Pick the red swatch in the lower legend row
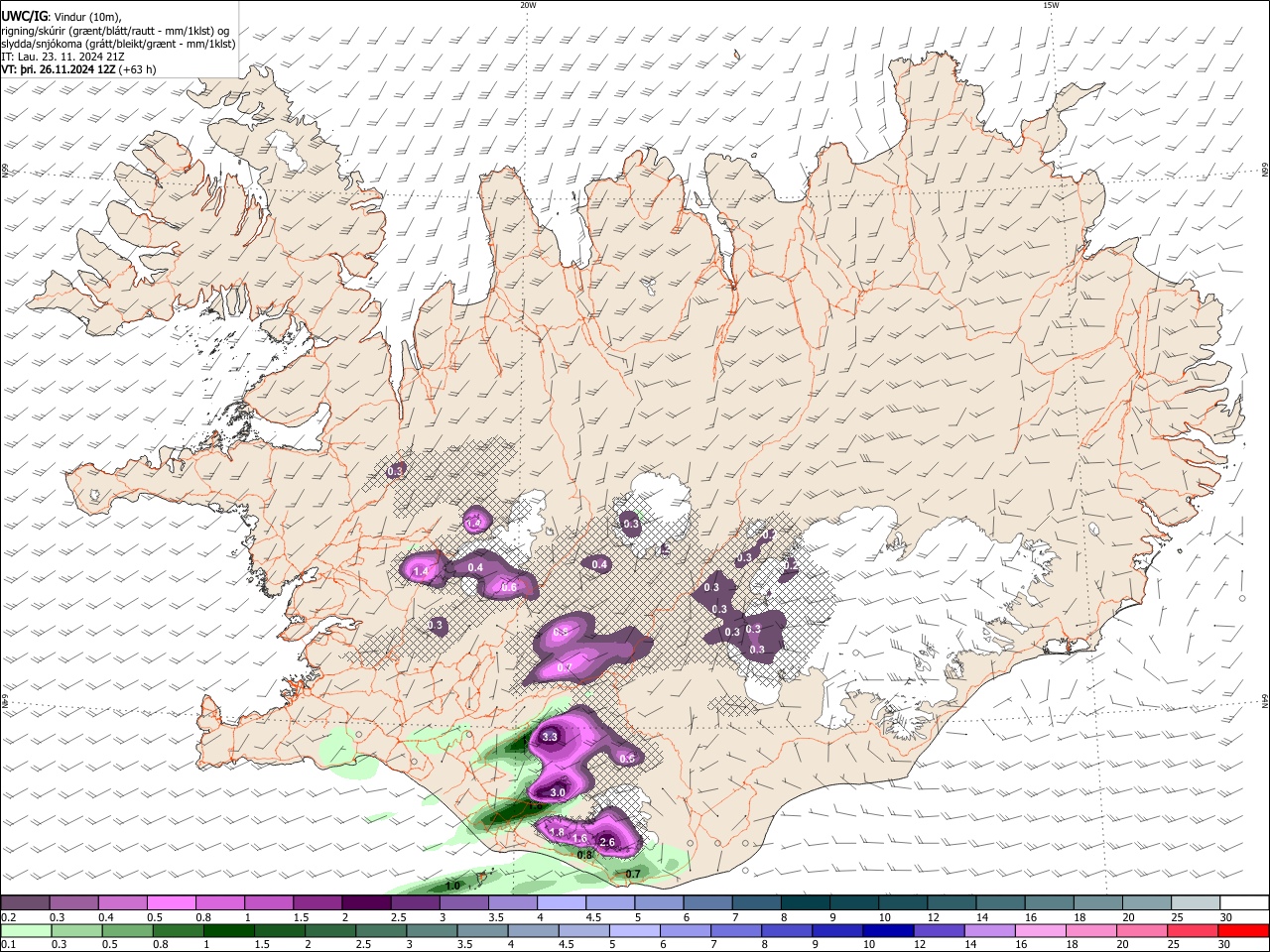The height and width of the screenshot is (952, 1270). 1244,931
